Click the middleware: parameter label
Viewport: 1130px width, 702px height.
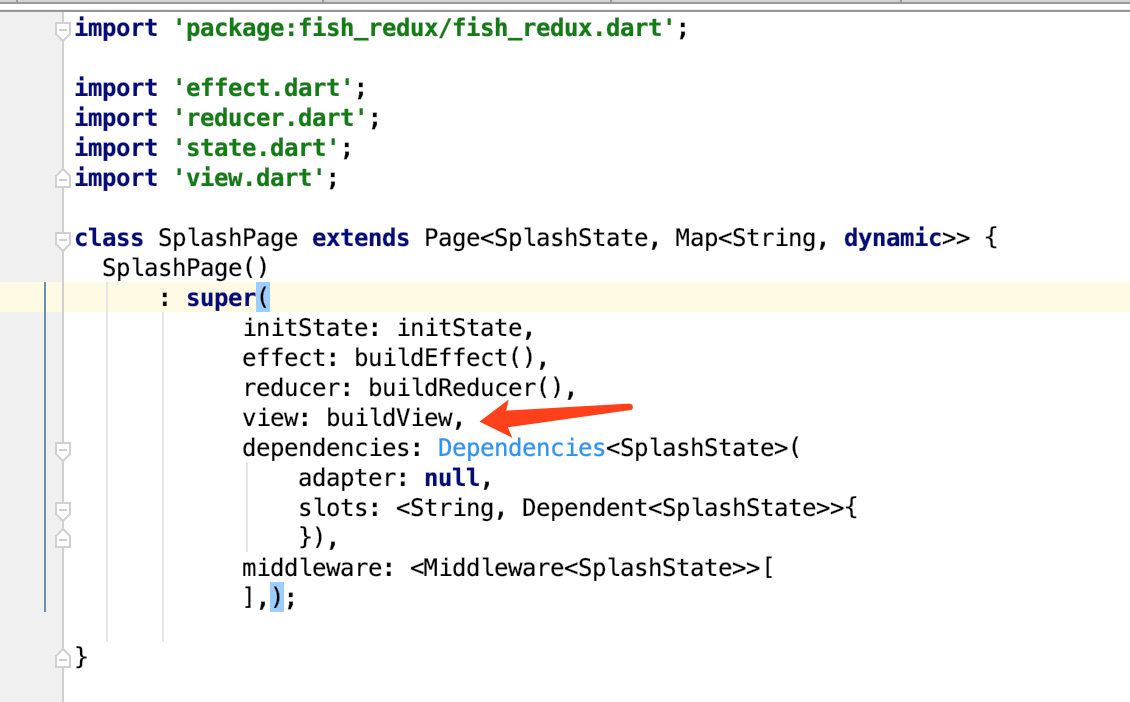point(318,568)
